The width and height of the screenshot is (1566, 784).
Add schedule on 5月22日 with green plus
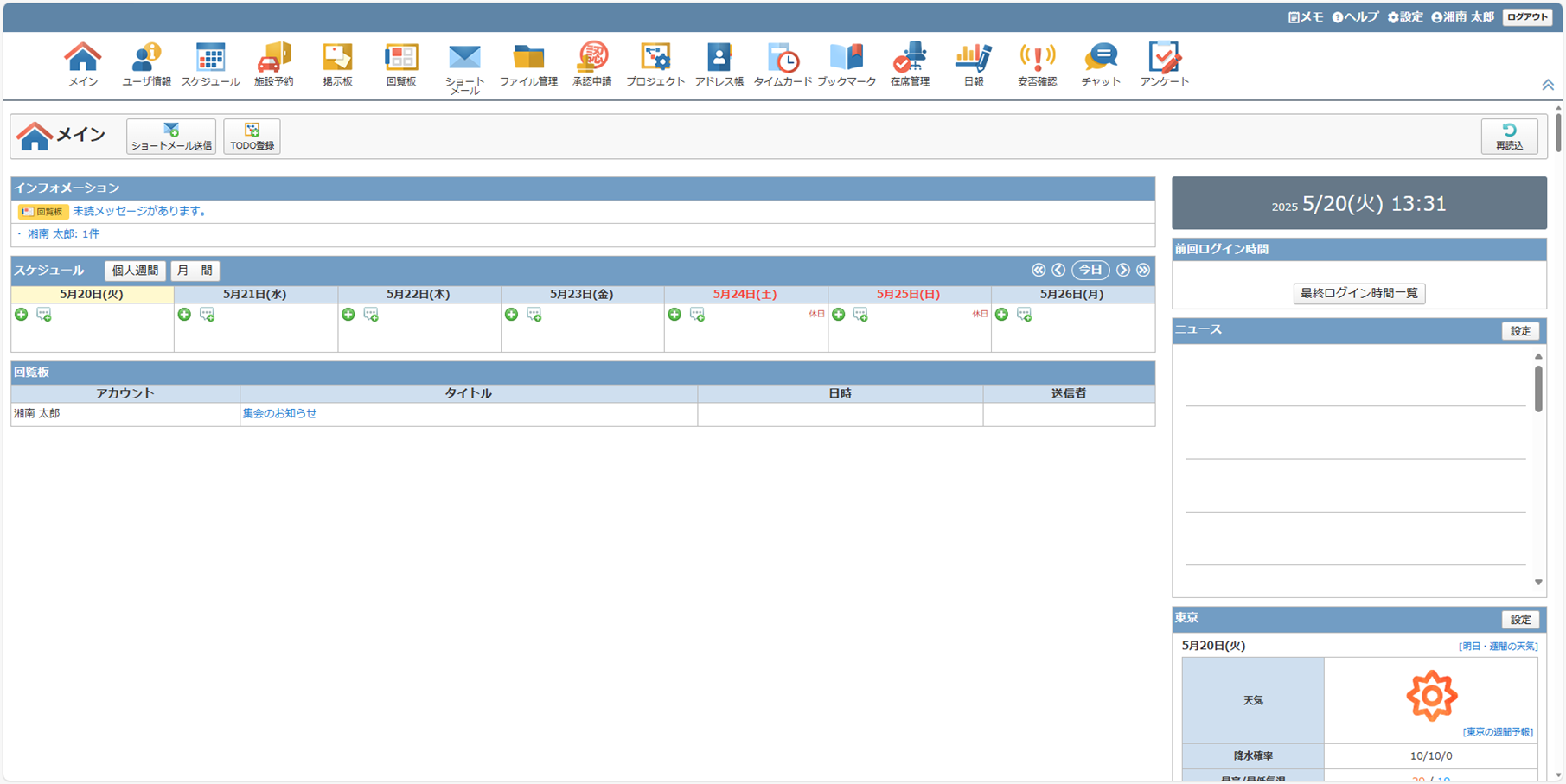pyautogui.click(x=348, y=315)
